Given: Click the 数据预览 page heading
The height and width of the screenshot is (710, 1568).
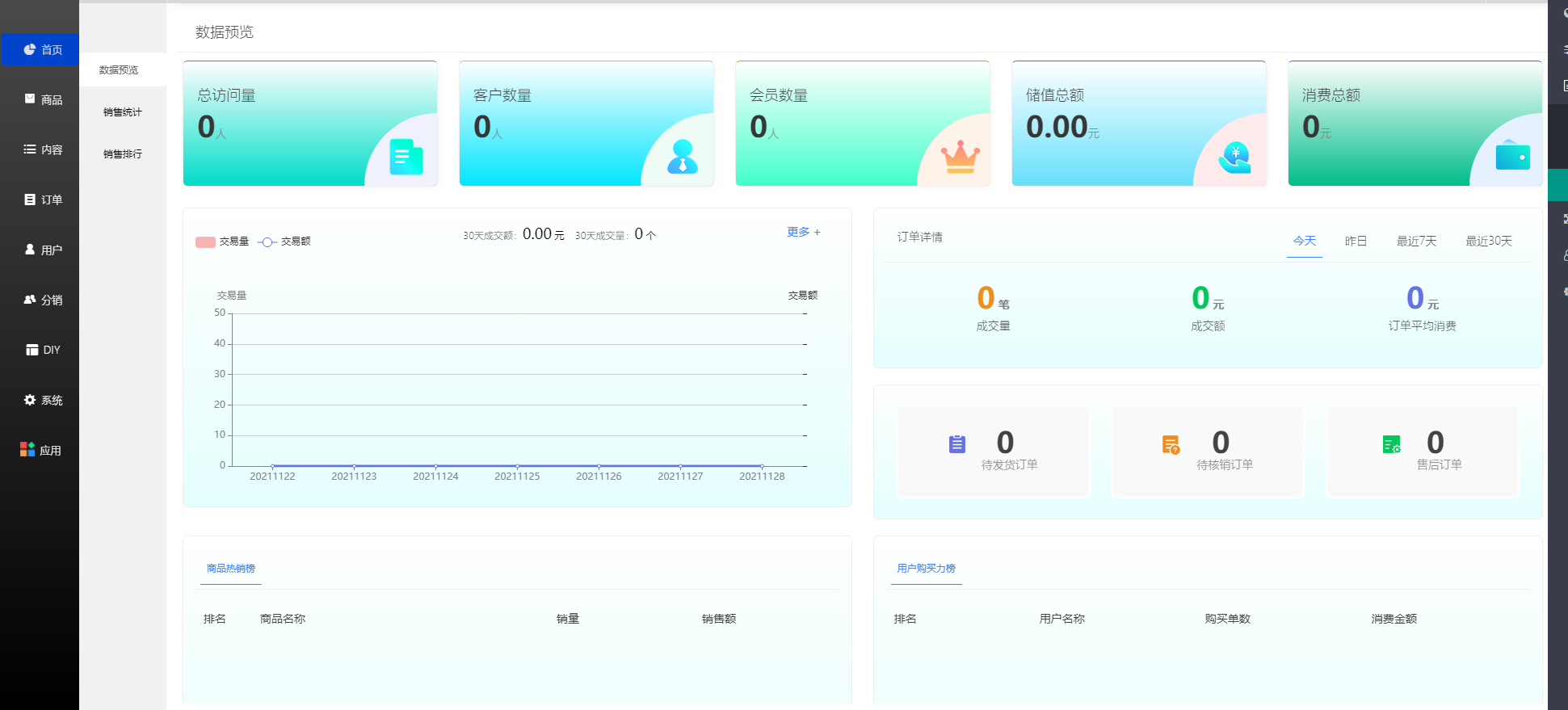Looking at the screenshot, I should coord(225,32).
